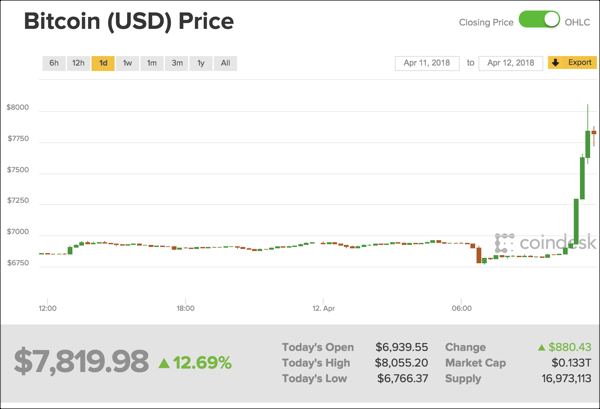This screenshot has height=409, width=600.
Task: Select the 1m chart range
Action: 151,63
